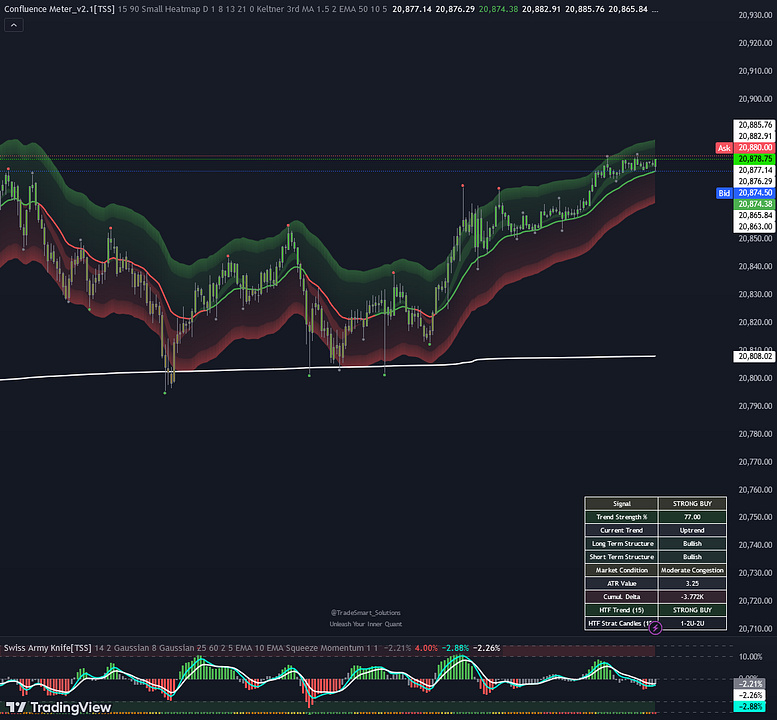Click the -3.772K delta value cell

point(692,597)
